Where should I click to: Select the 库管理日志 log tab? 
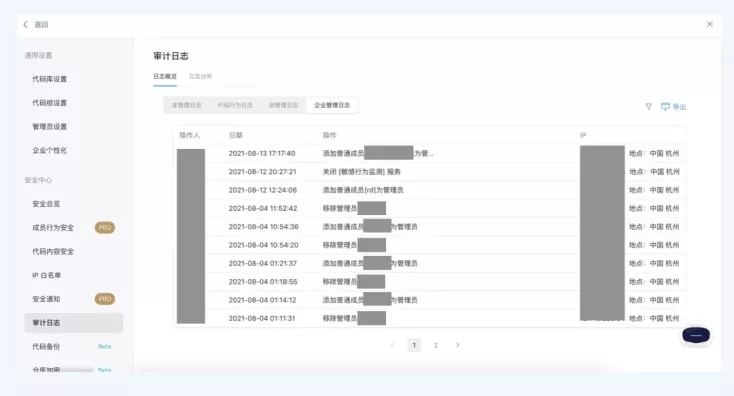pyautogui.click(x=186, y=105)
